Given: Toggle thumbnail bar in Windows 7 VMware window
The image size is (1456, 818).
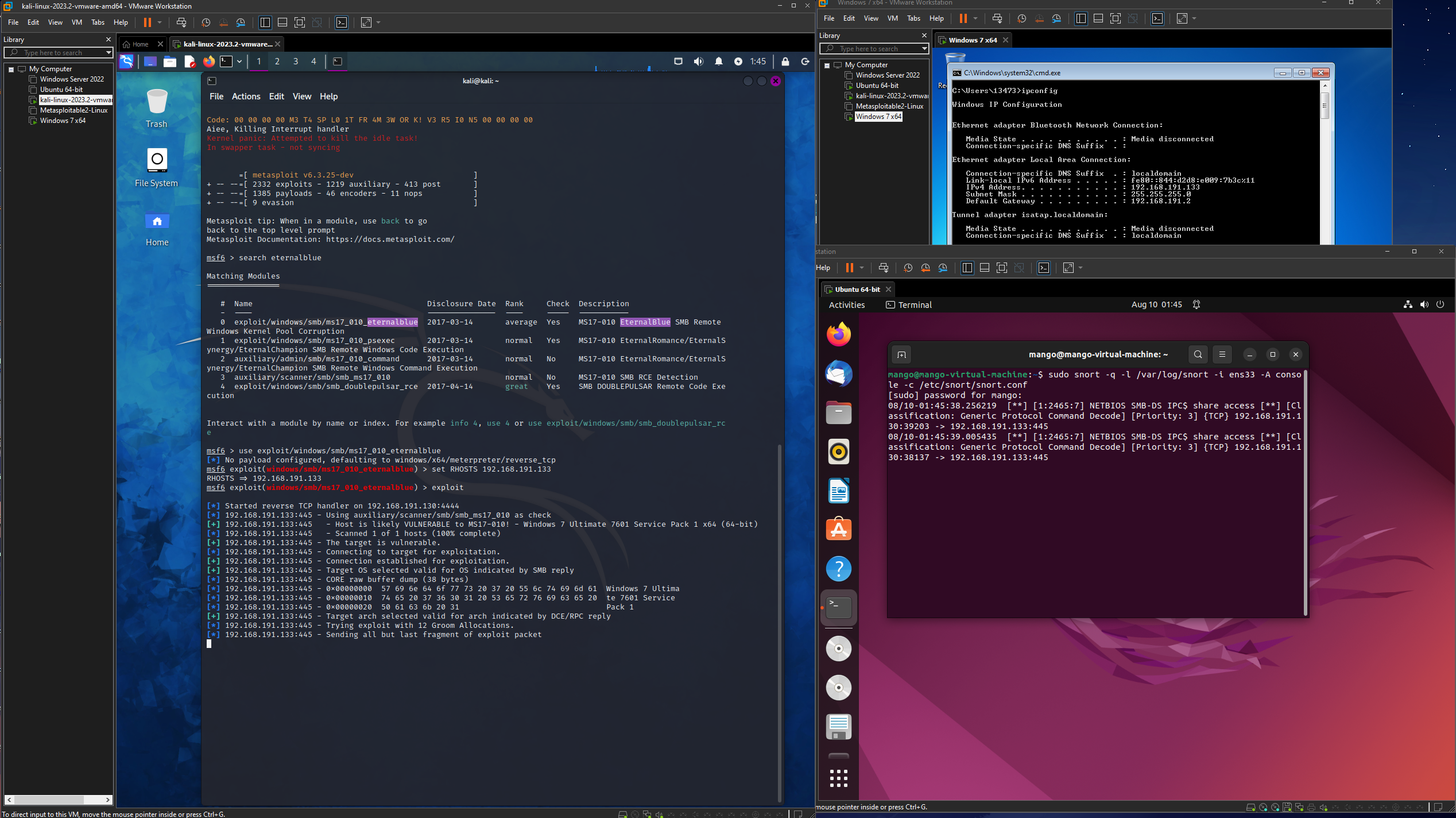Looking at the screenshot, I should click(x=1098, y=18).
